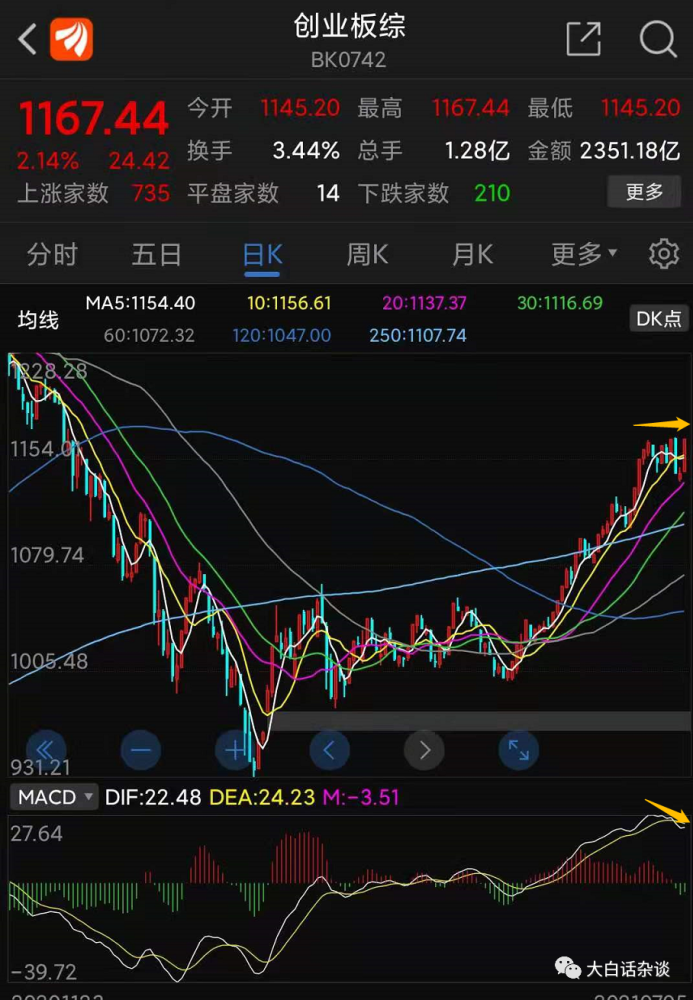Tap the 20:1137.37 moving average value

(x=425, y=303)
